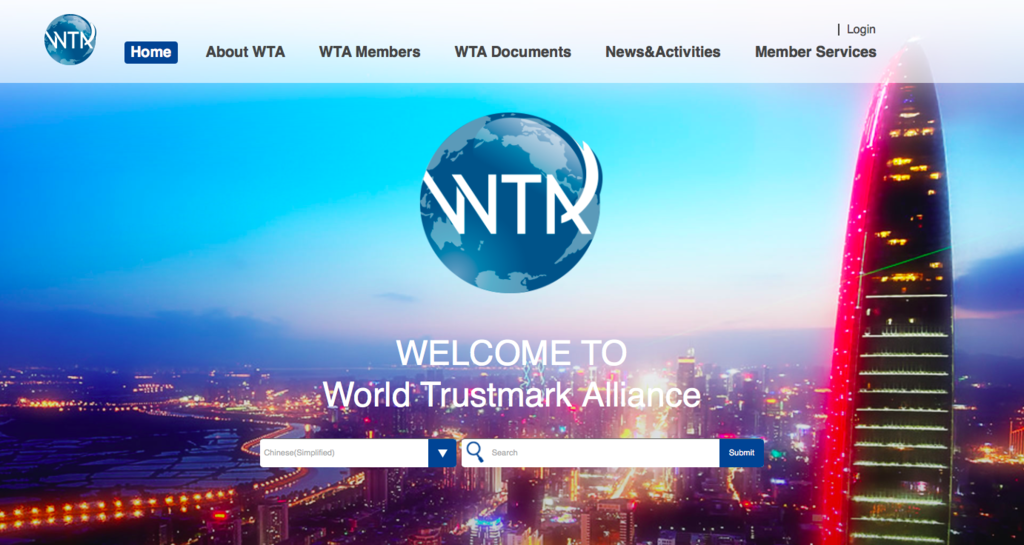The width and height of the screenshot is (1024, 545).
Task: Open the About WTA menu
Action: pyautogui.click(x=246, y=52)
